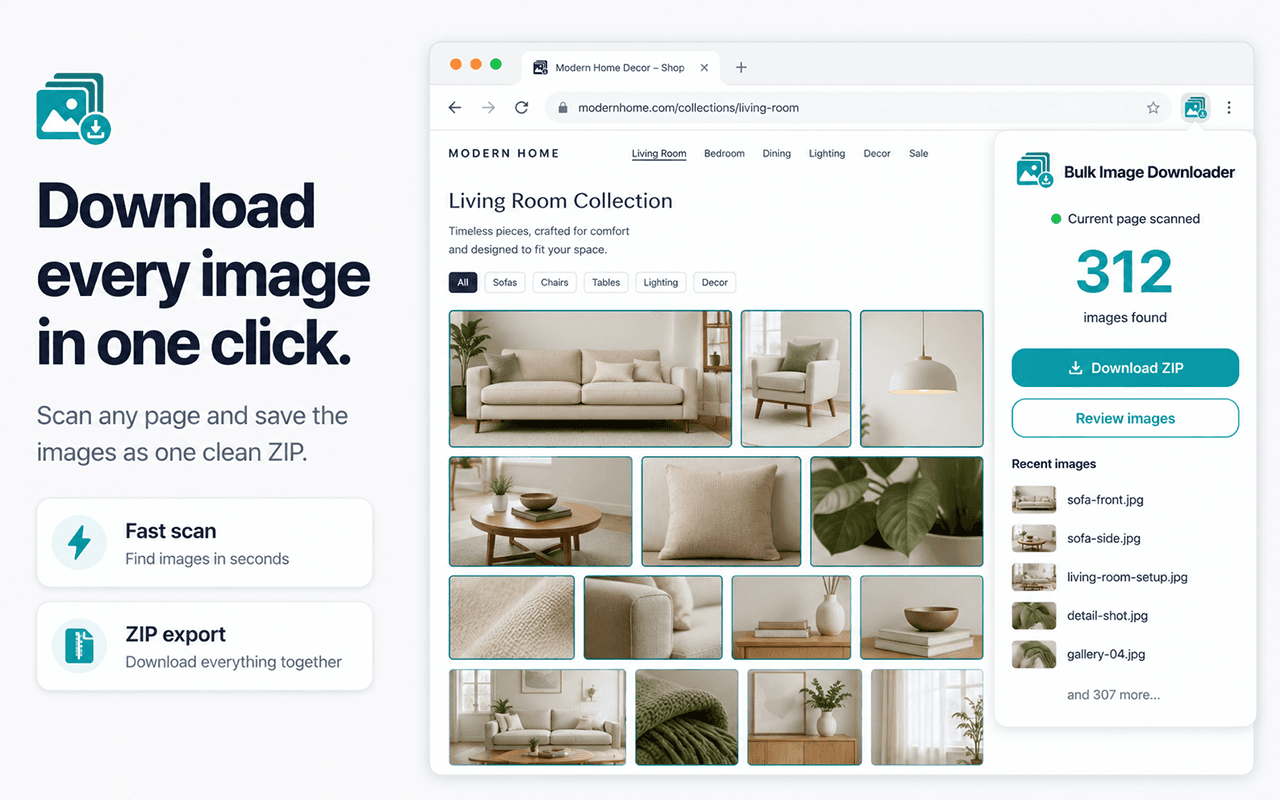This screenshot has height=800, width=1280.
Task: Click the white pendant lamp image
Action: click(x=922, y=378)
